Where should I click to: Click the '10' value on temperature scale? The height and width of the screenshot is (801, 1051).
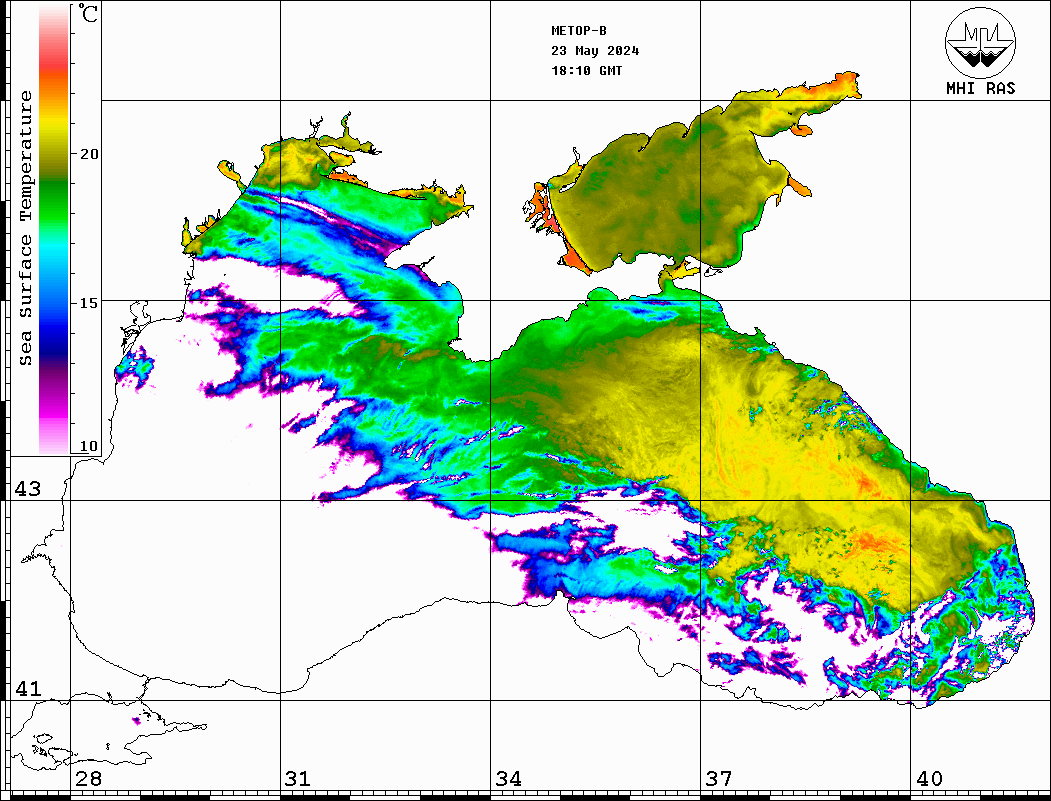(x=89, y=446)
